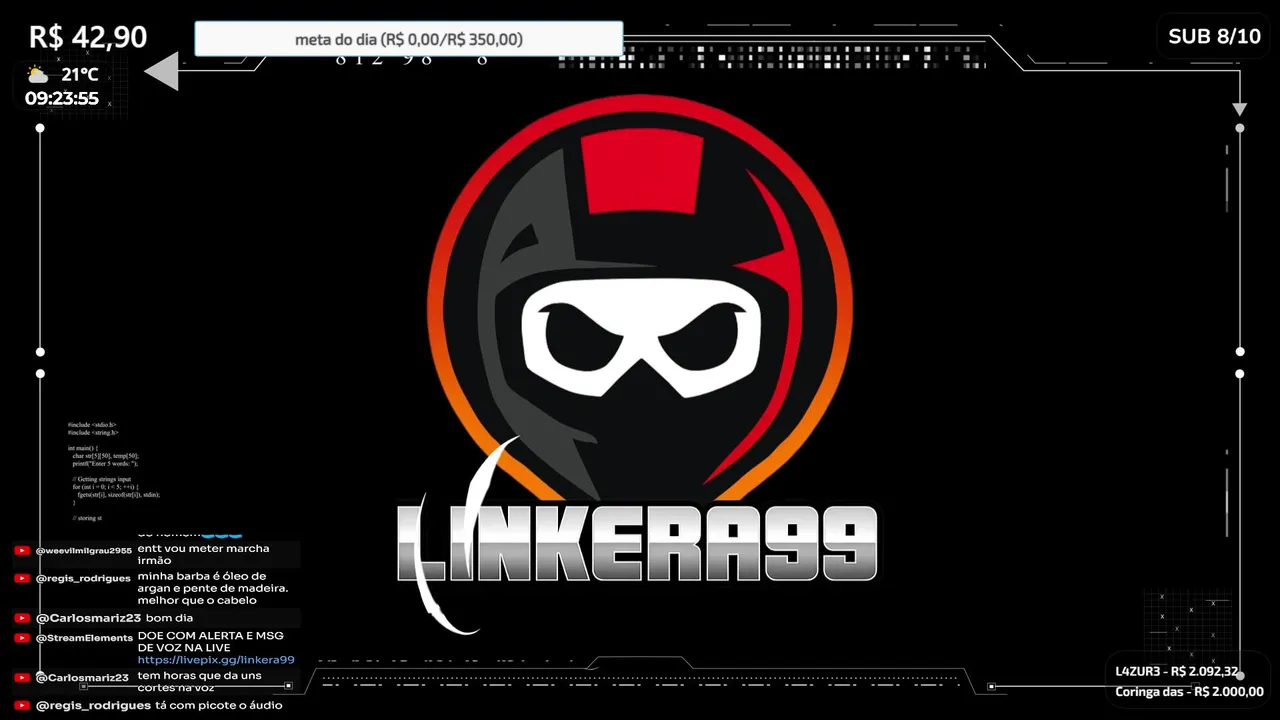The width and height of the screenshot is (1280, 720).
Task: Click YouTube icon beside 'tá com picote' message
Action: [22, 705]
